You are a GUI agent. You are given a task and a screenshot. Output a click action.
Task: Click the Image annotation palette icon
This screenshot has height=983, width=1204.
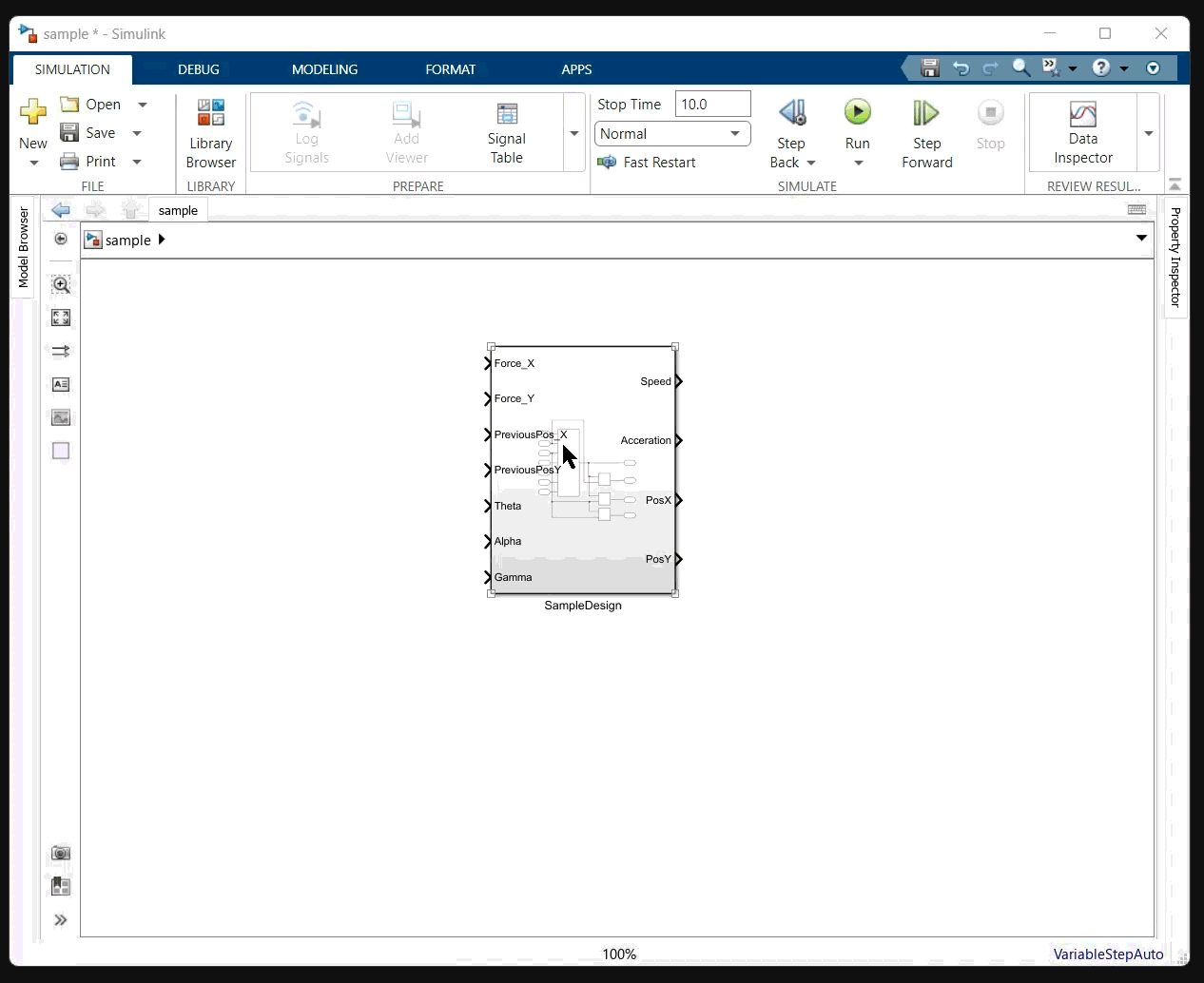tap(61, 417)
